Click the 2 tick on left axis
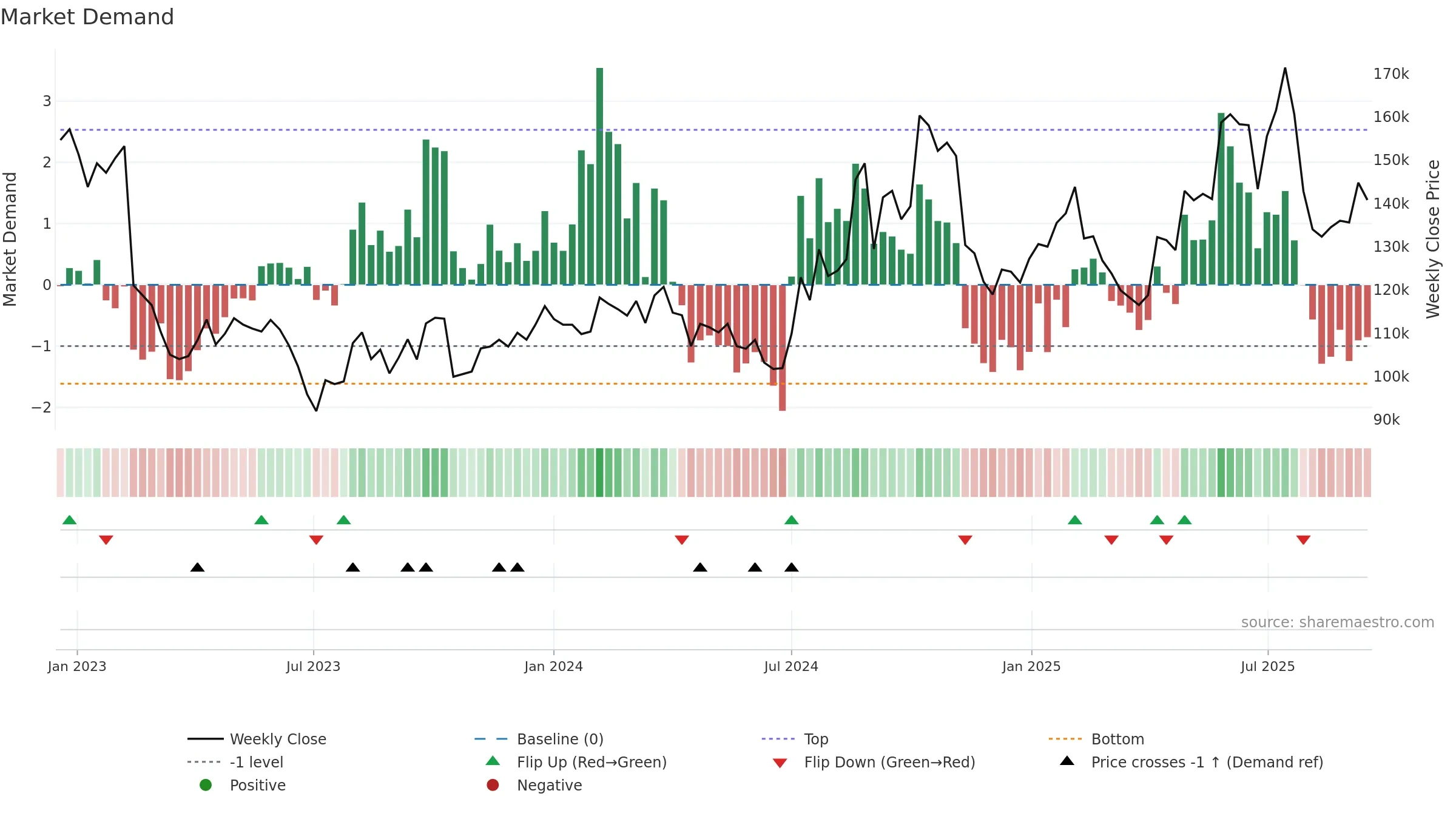This screenshot has height=819, width=1456. coord(47,163)
